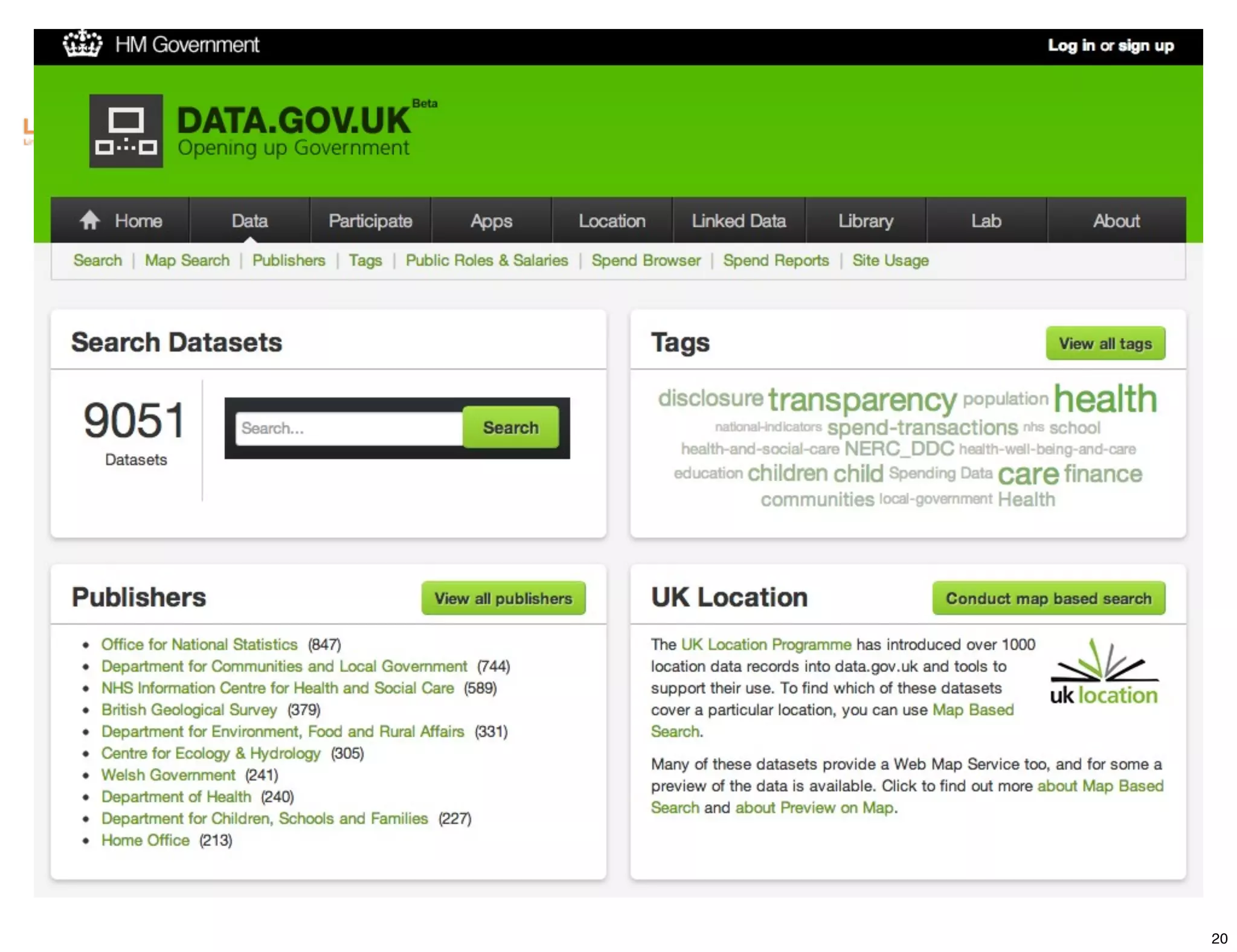Click the DATA.GOV.UK logo icon
The image size is (1237, 952).
coord(126,131)
